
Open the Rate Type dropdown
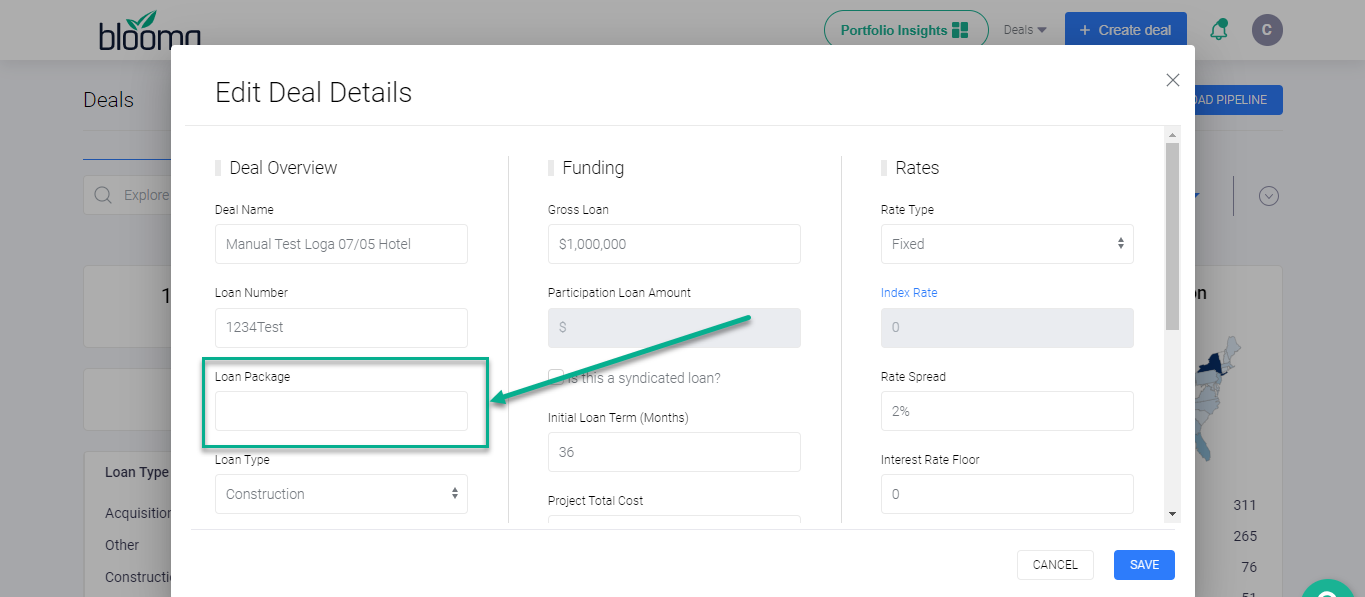pos(1007,244)
